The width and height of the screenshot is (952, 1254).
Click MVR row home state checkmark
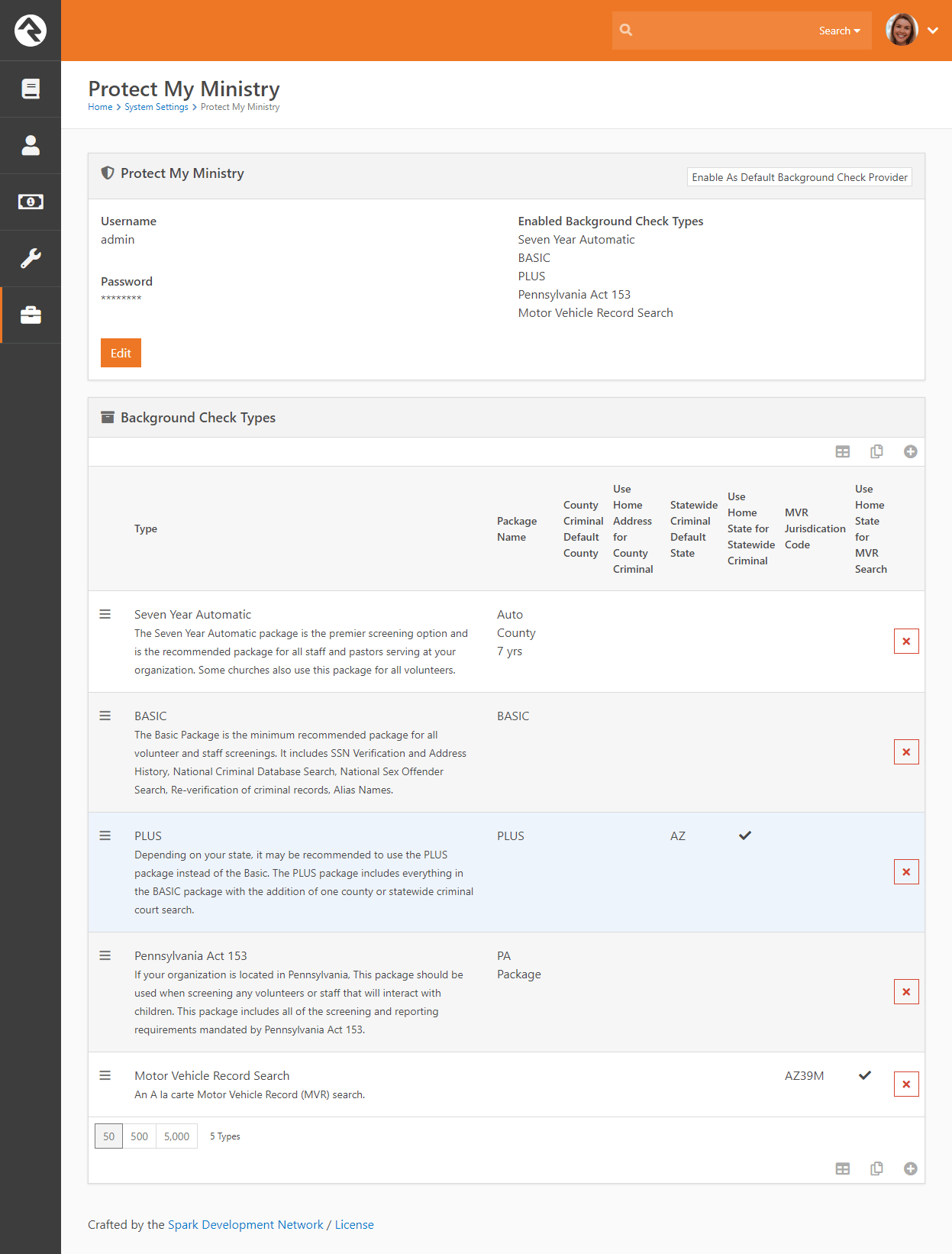pyautogui.click(x=865, y=1075)
